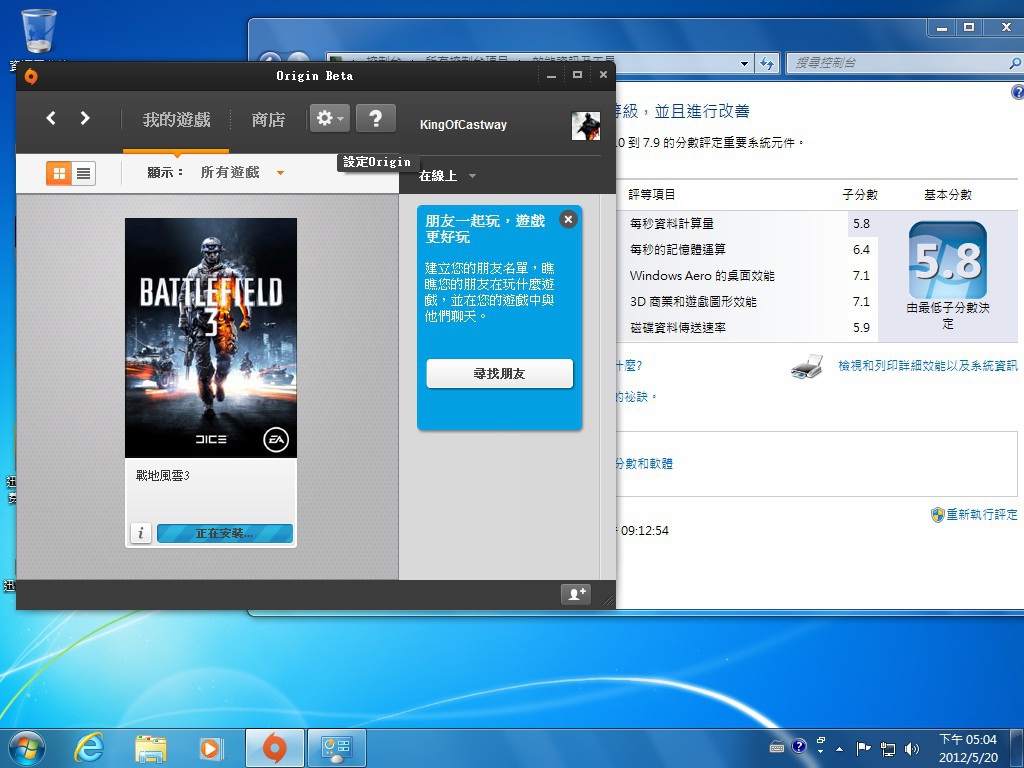Viewport: 1024px width, 768px height.
Task: Switch to list view of games
Action: tap(84, 173)
